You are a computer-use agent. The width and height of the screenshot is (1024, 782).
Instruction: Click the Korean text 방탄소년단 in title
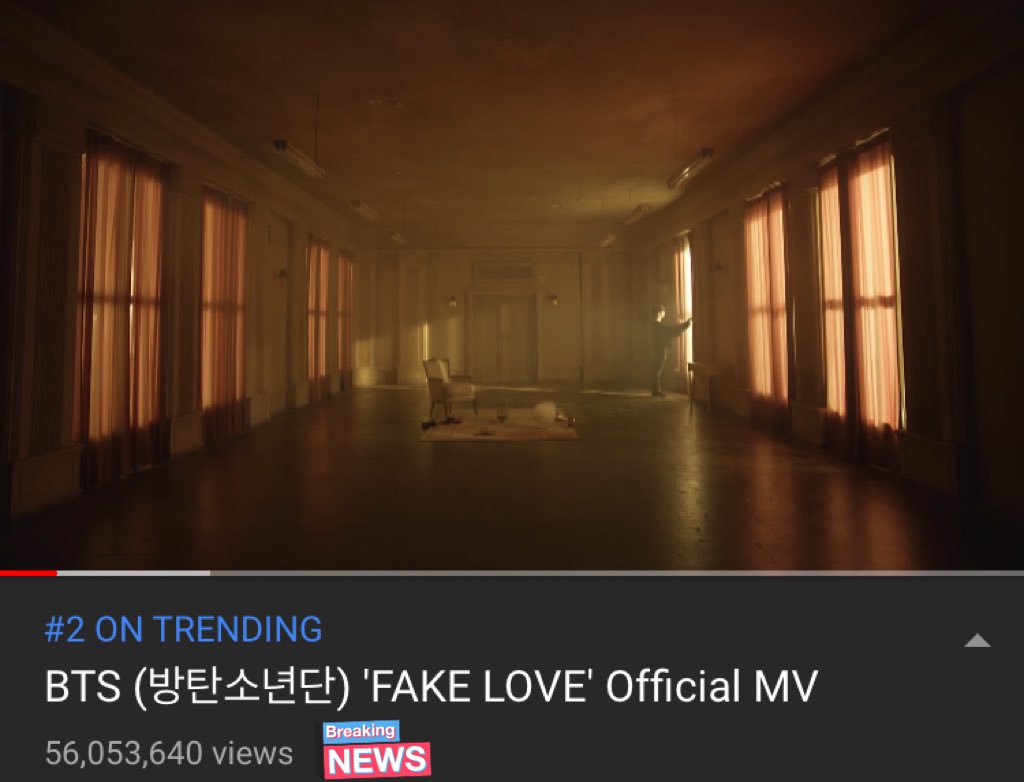(239, 685)
